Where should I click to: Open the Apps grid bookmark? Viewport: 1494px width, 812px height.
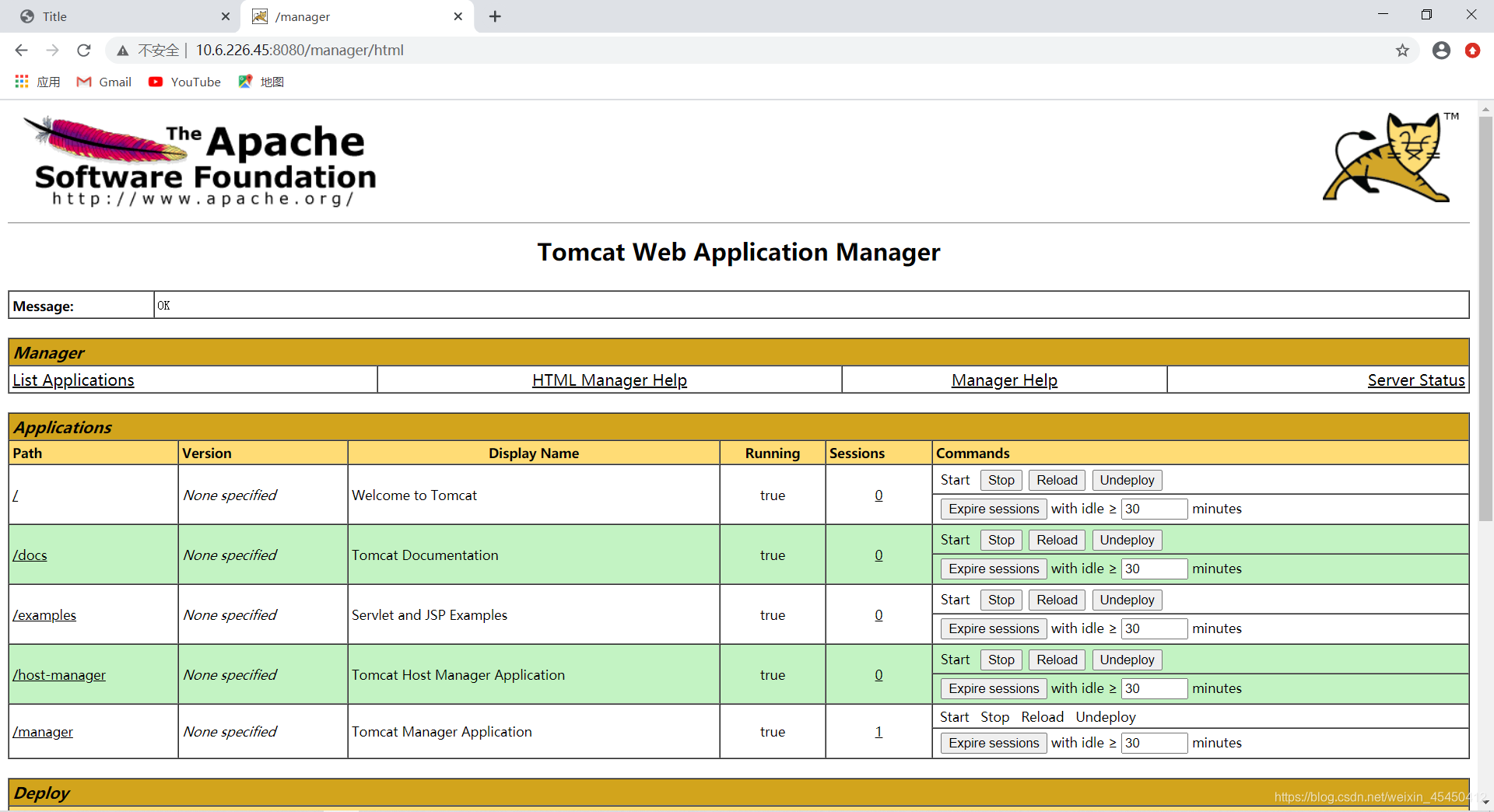point(37,82)
